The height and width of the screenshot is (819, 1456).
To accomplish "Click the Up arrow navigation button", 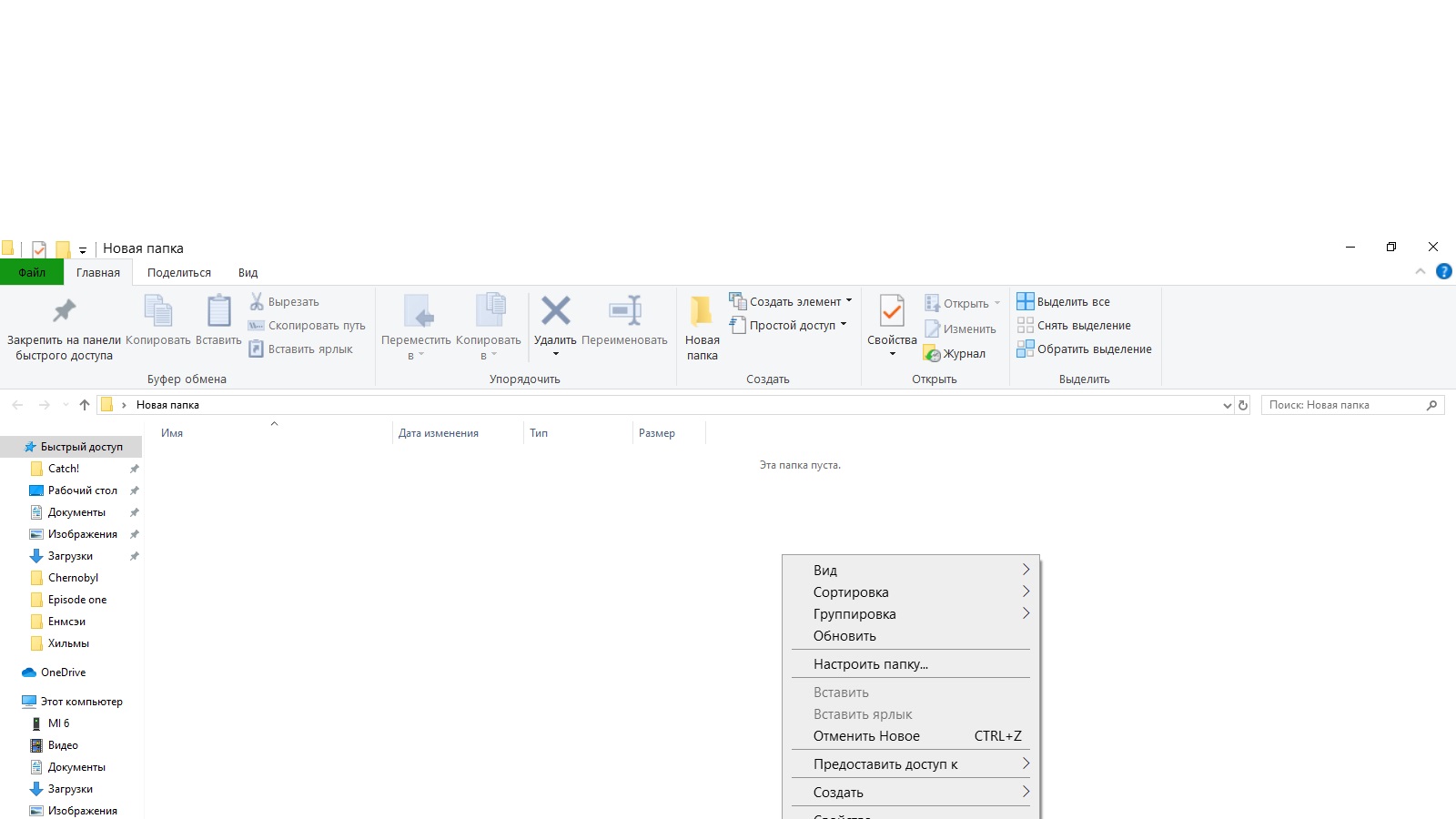I will tap(85, 405).
